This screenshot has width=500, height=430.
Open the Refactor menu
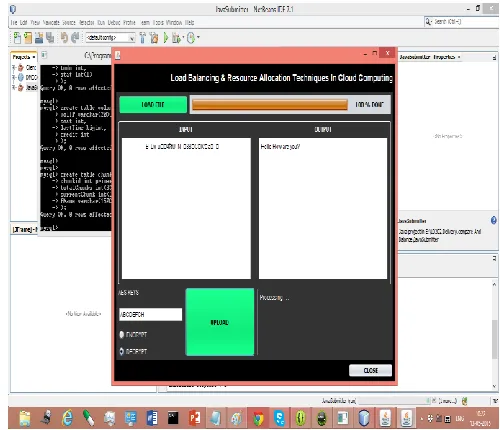87,22
